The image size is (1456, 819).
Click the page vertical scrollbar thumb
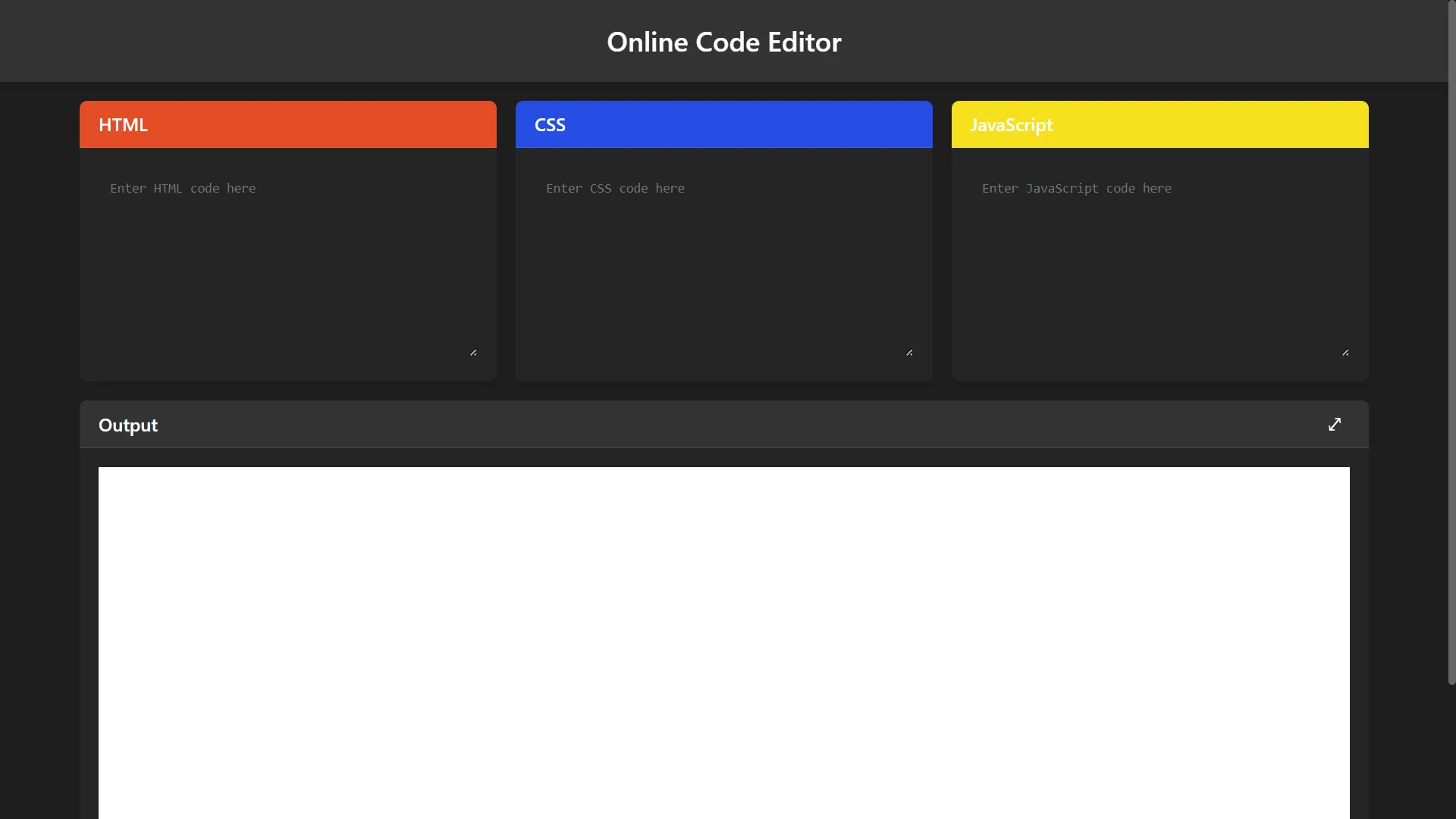click(1451, 343)
